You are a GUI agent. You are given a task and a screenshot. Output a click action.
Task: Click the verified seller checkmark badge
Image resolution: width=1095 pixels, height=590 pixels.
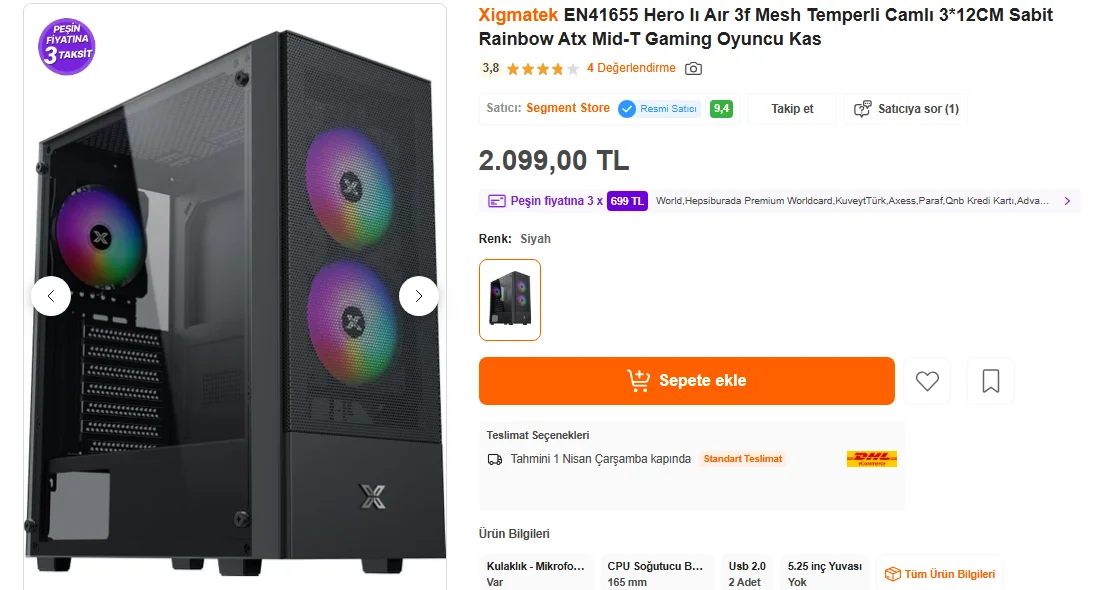point(627,109)
